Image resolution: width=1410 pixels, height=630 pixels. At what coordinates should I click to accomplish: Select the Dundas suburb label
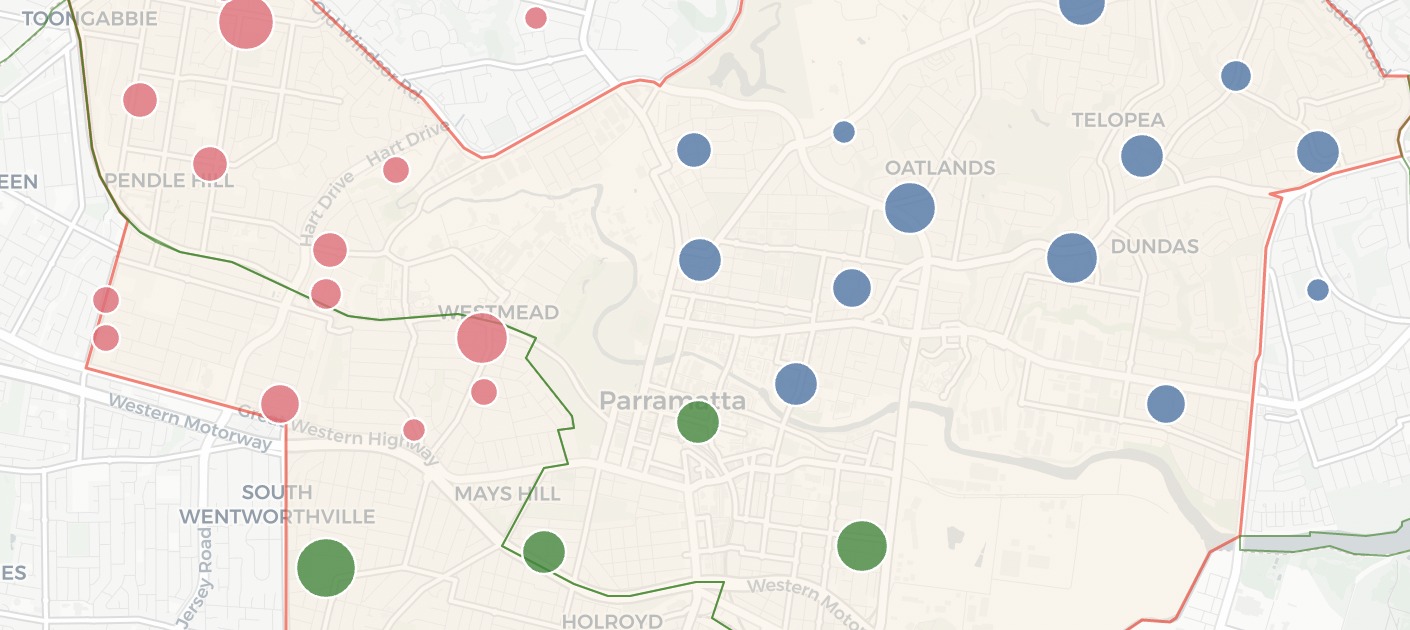click(x=1154, y=247)
